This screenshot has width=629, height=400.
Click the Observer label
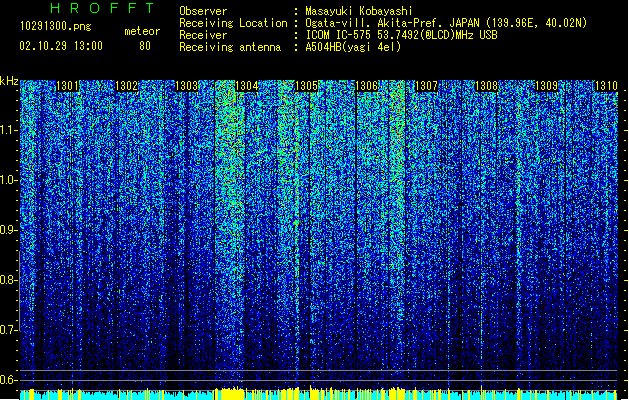203,11
